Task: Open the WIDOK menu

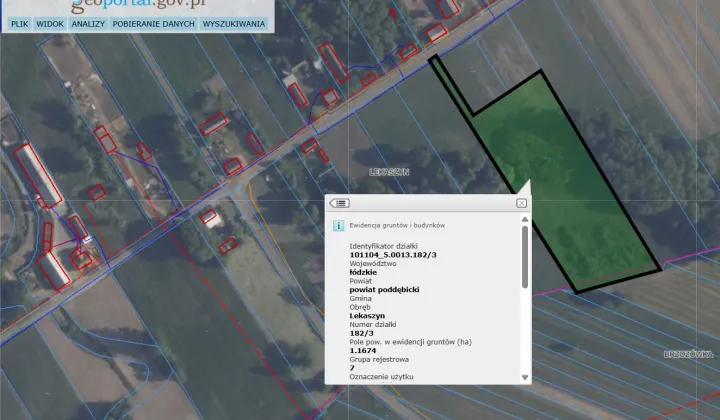Action: 50,24
